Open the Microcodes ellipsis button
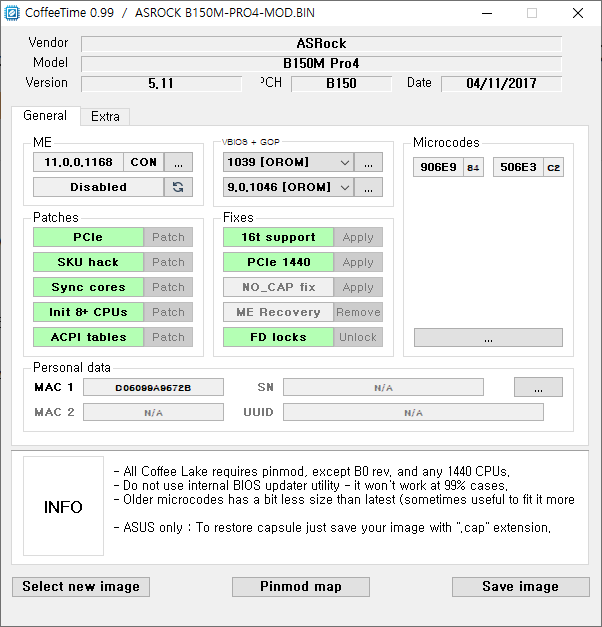 488,338
